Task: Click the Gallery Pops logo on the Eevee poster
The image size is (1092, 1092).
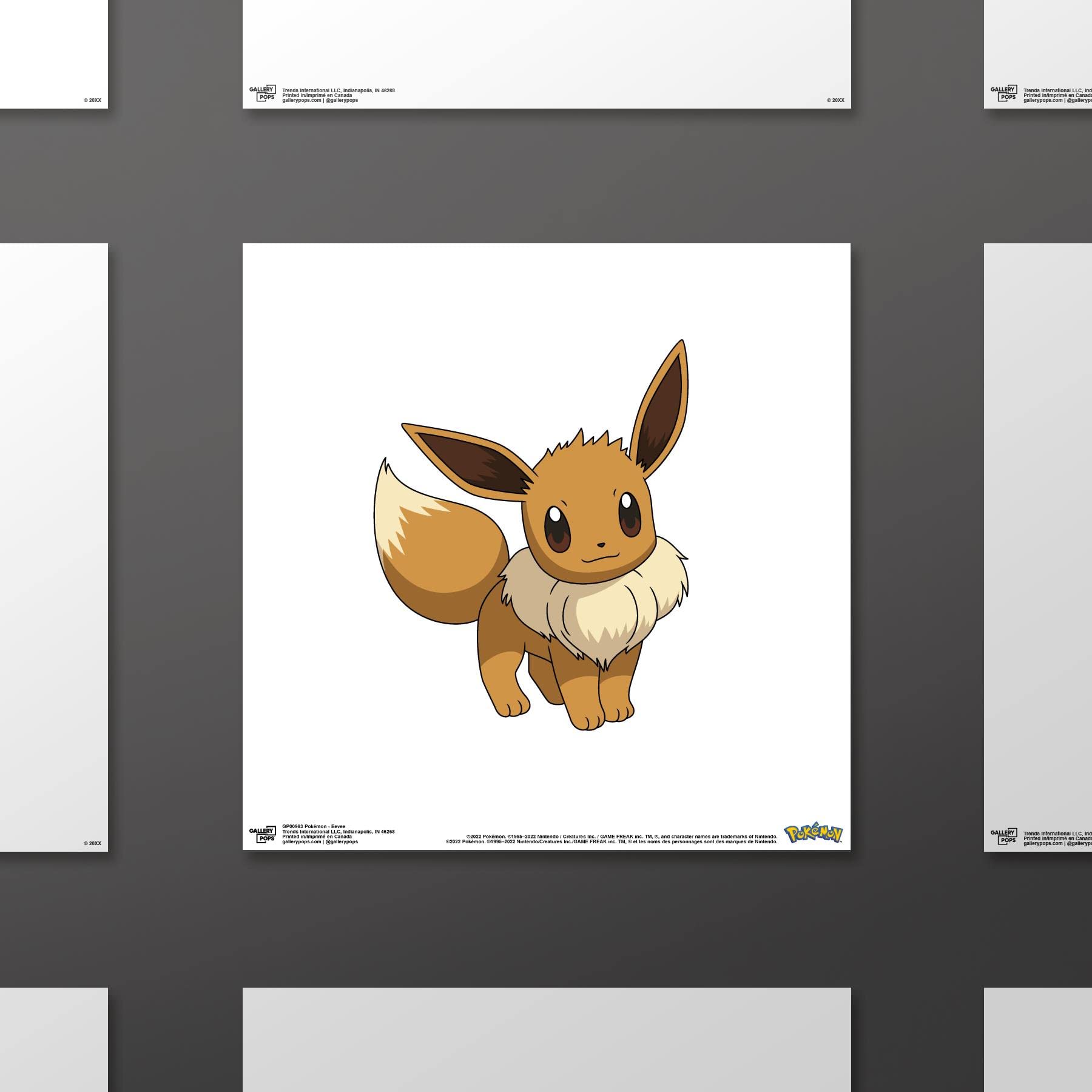Action: coord(262,834)
